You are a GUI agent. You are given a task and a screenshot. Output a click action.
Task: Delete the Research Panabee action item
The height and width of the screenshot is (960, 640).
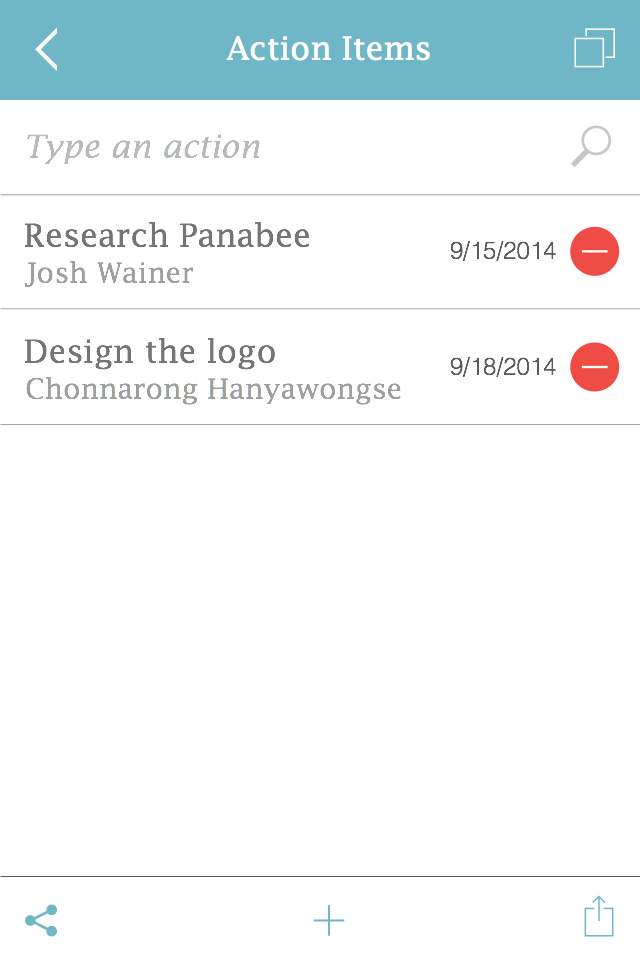pos(595,251)
